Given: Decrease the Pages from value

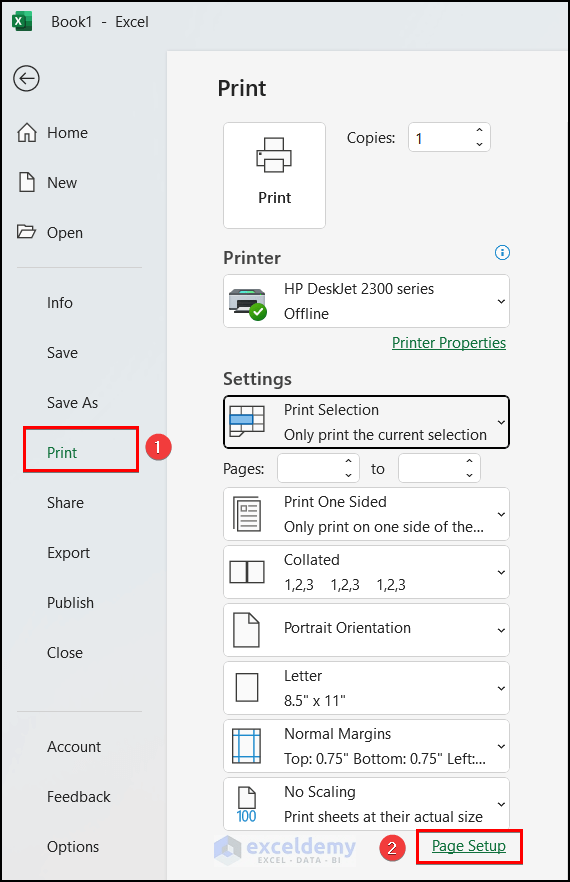Looking at the screenshot, I should (348, 475).
